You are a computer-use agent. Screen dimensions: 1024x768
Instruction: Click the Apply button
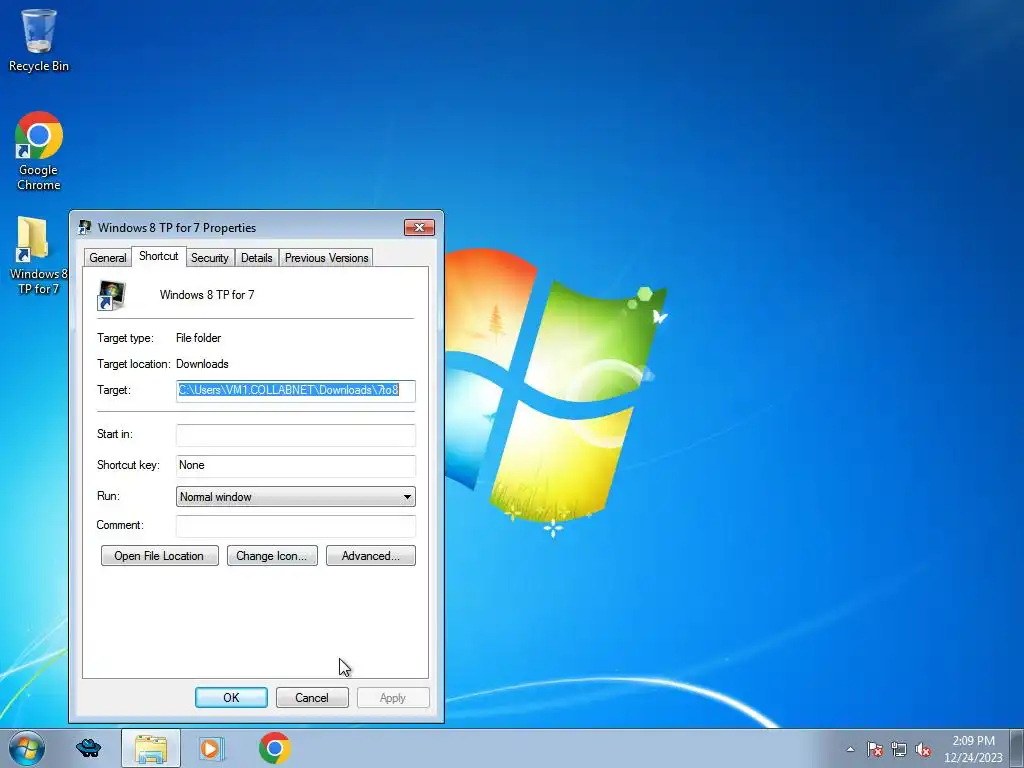click(393, 697)
